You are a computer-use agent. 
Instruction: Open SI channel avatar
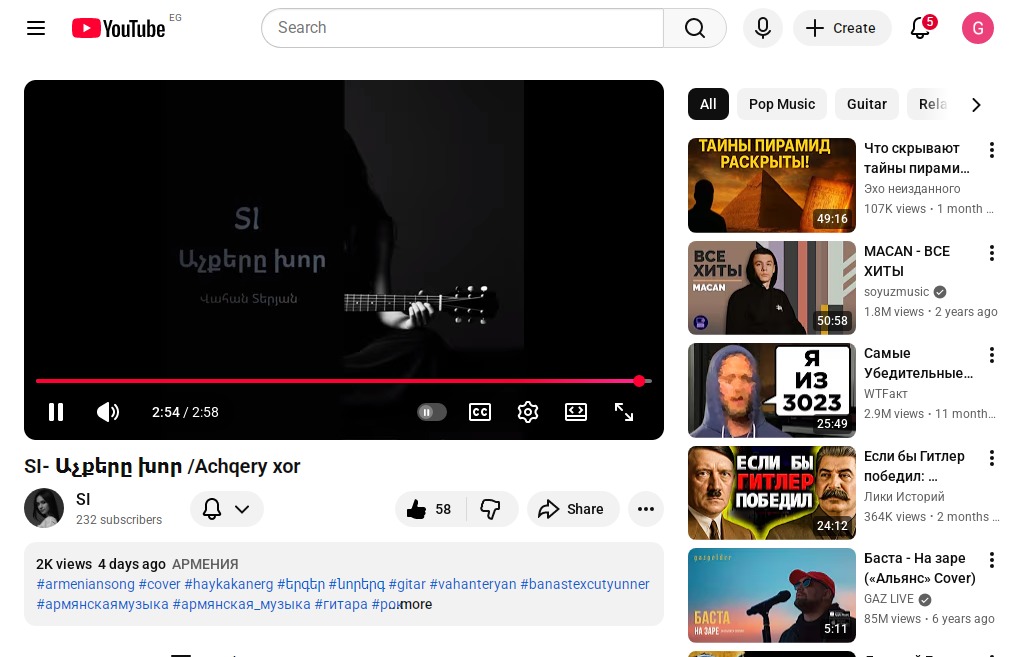pyautogui.click(x=44, y=508)
